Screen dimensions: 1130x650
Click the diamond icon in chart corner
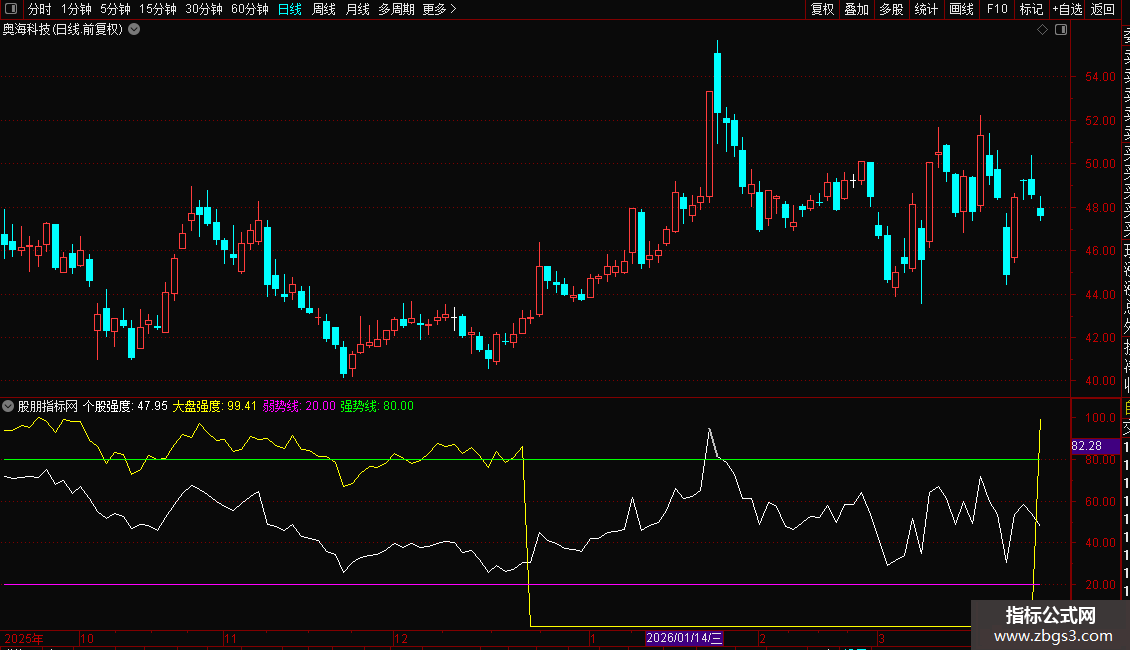click(x=1042, y=30)
